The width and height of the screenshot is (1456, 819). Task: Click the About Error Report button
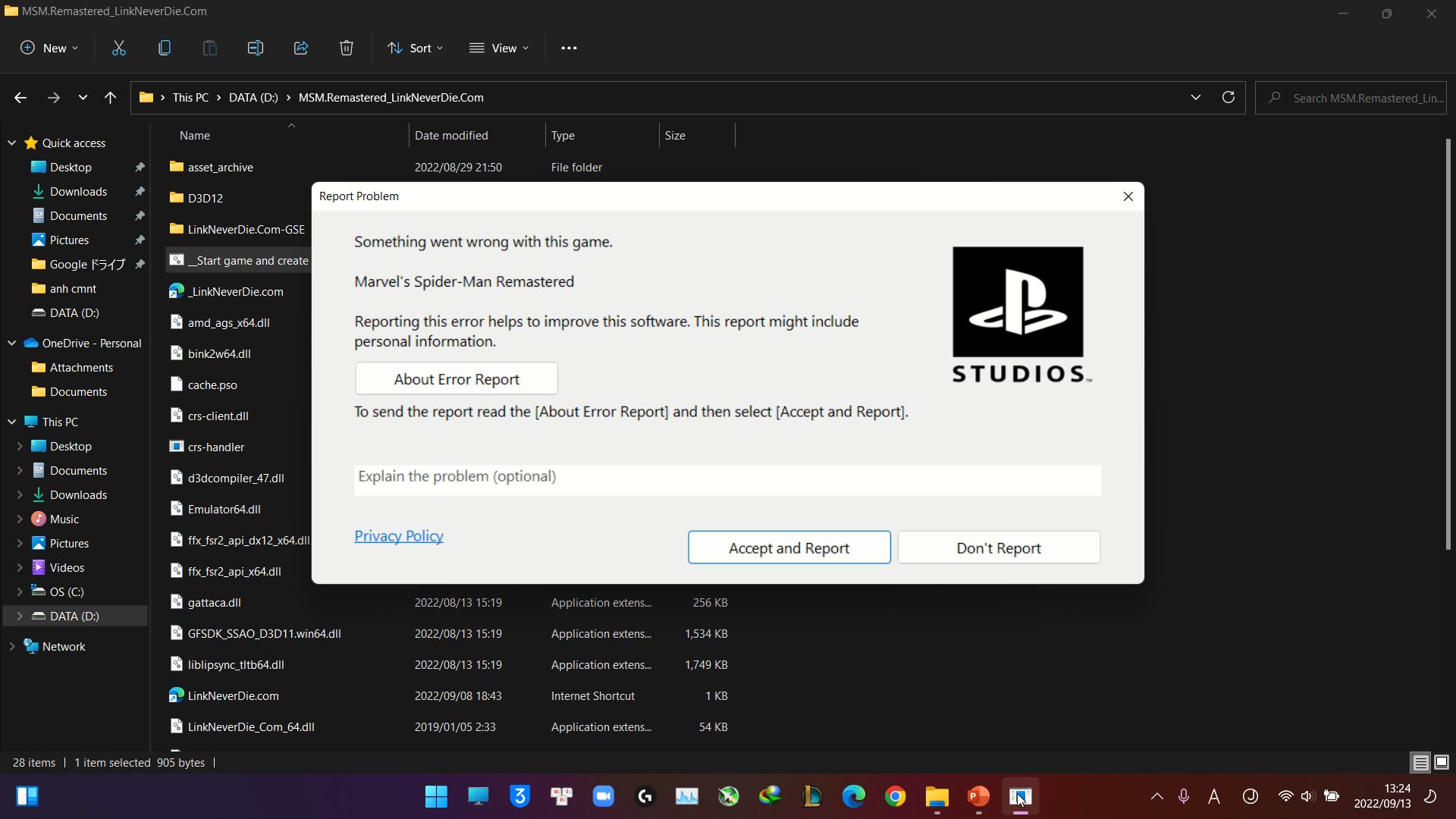[x=457, y=378]
